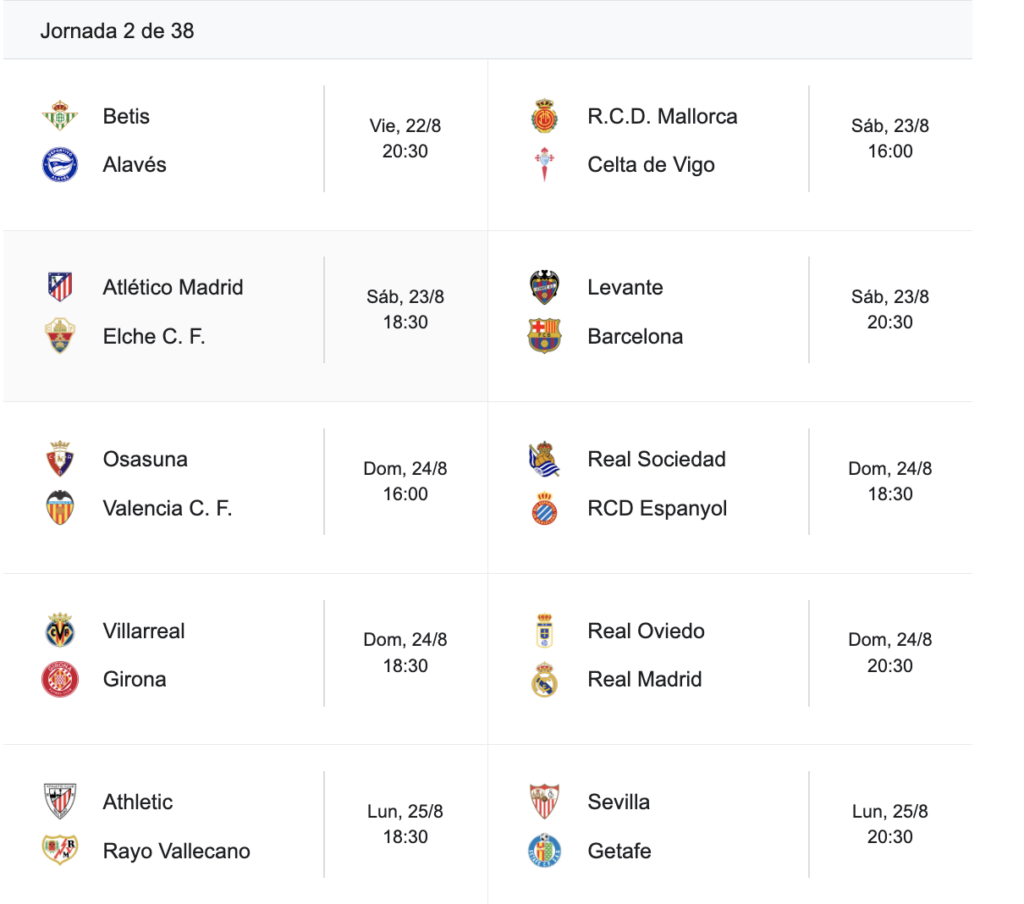The width and height of the screenshot is (1024, 904).
Task: Click the Sevilla club crest
Action: click(x=545, y=801)
